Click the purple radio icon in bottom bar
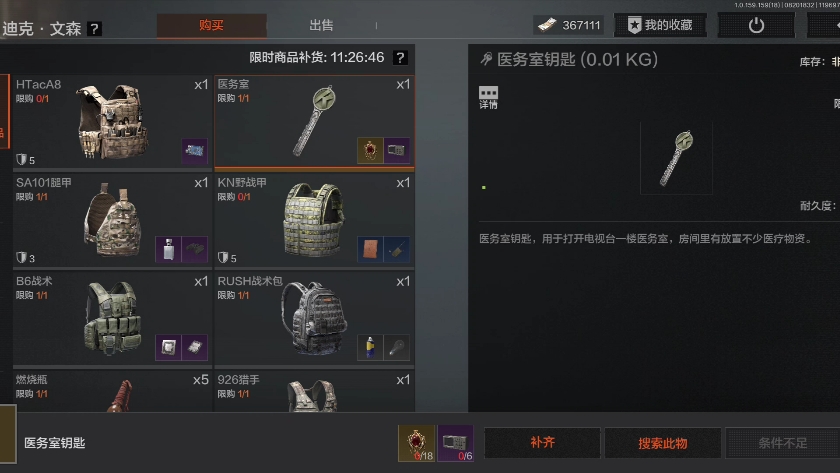Image resolution: width=840 pixels, height=473 pixels. point(455,444)
